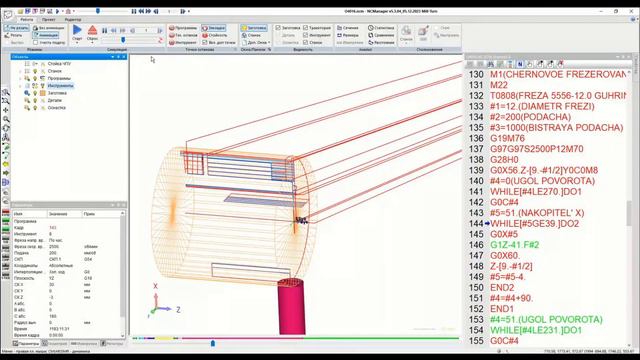Click the green arrow icon in the left toolbar
The width and height of the screenshot is (640, 360).
point(6,173)
